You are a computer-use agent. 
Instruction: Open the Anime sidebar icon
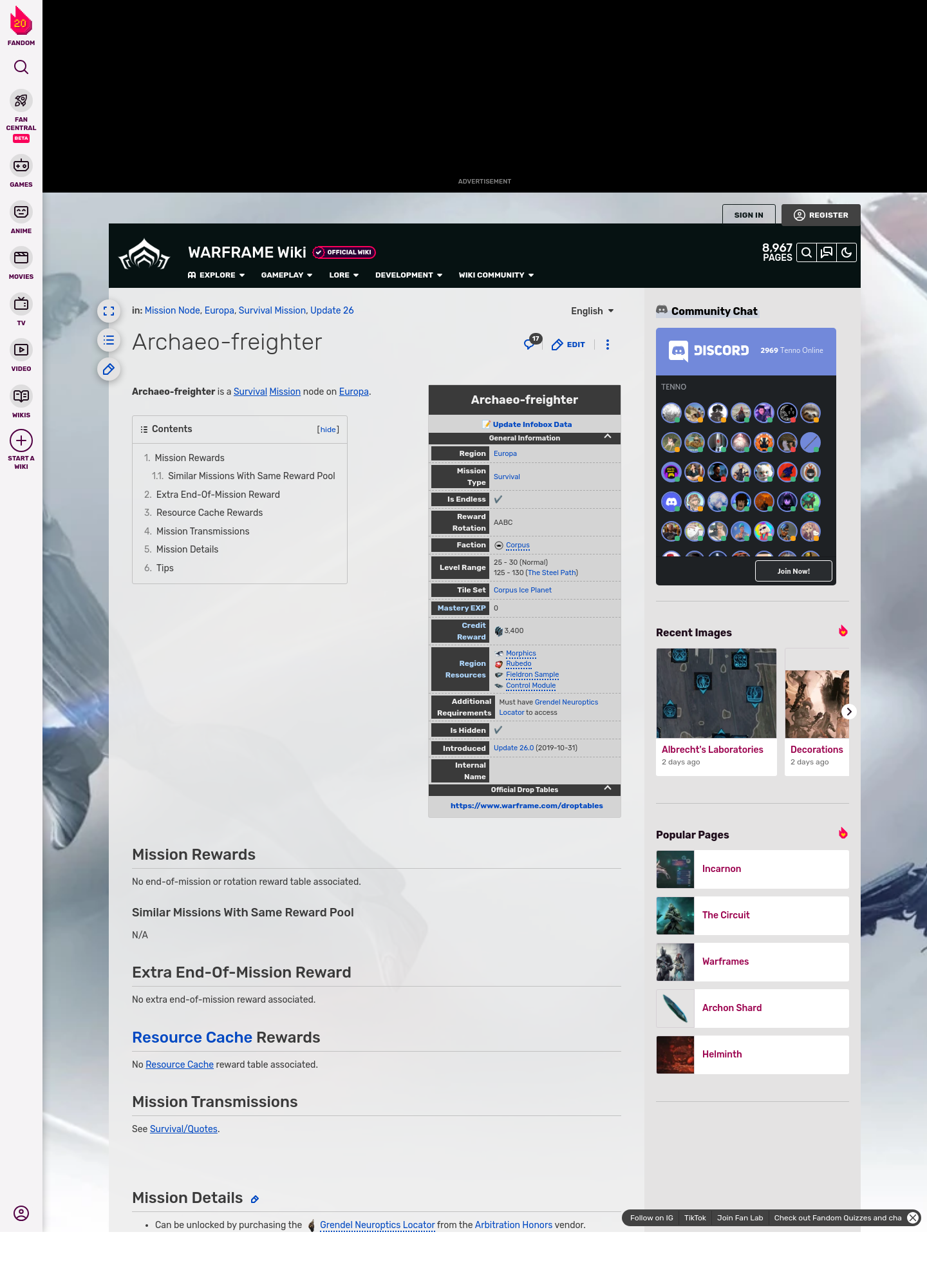coord(21,212)
